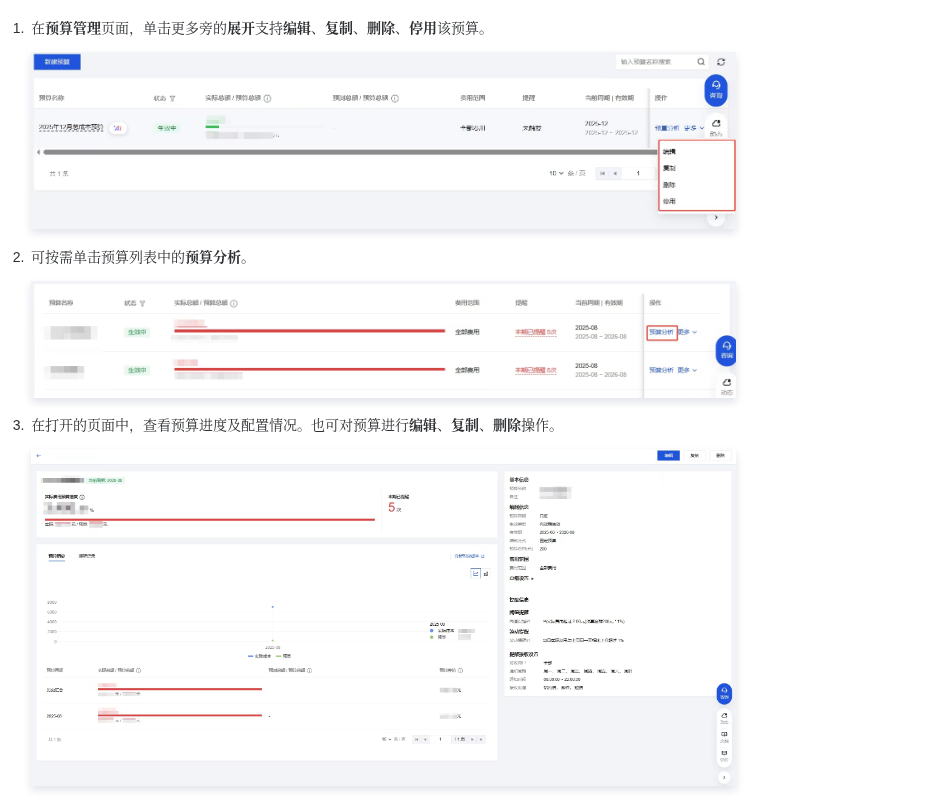The height and width of the screenshot is (800, 930).
Task: Click the 复制 button on detail page
Action: [x=695, y=455]
